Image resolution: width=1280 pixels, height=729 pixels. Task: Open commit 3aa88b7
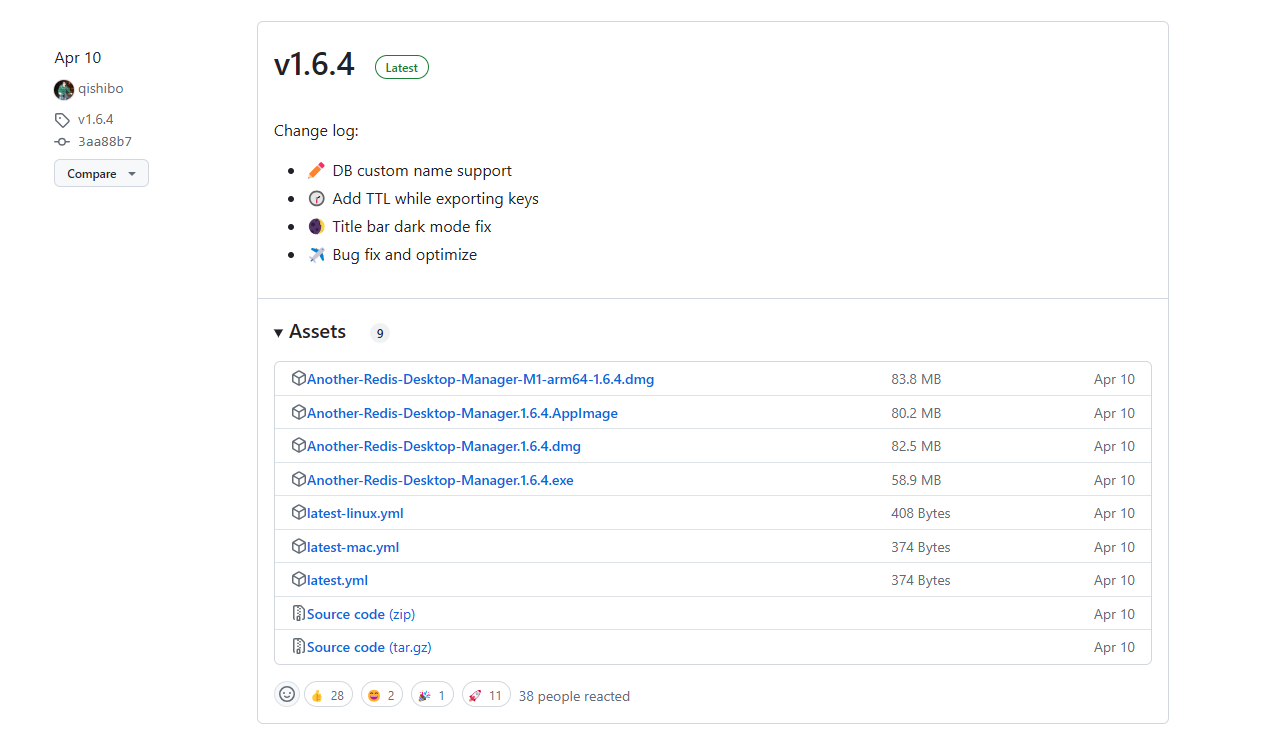105,142
